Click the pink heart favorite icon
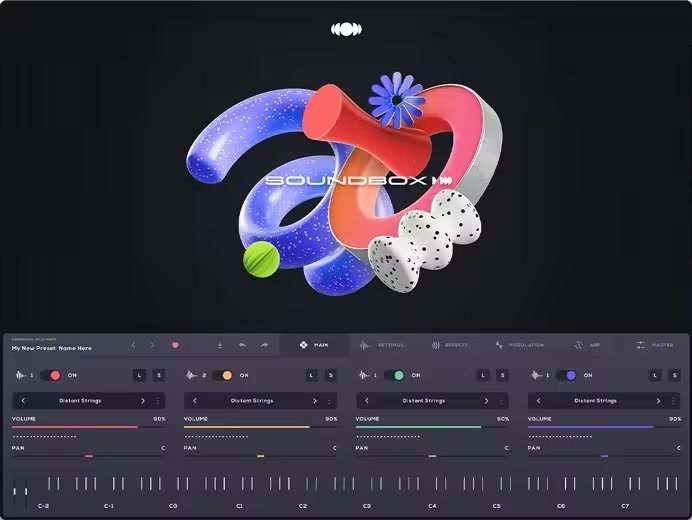692x520 pixels. pyautogui.click(x=175, y=345)
